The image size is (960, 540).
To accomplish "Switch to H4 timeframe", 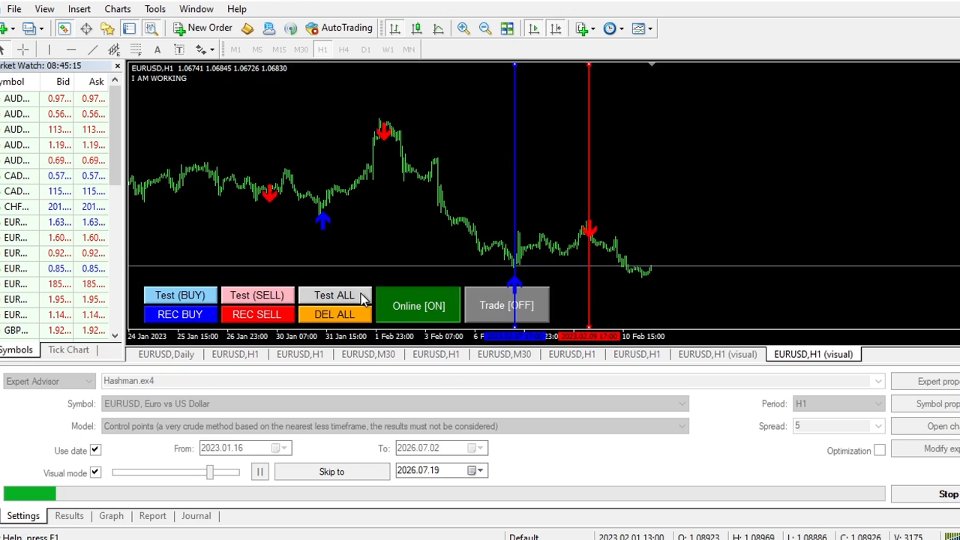I will [x=344, y=50].
